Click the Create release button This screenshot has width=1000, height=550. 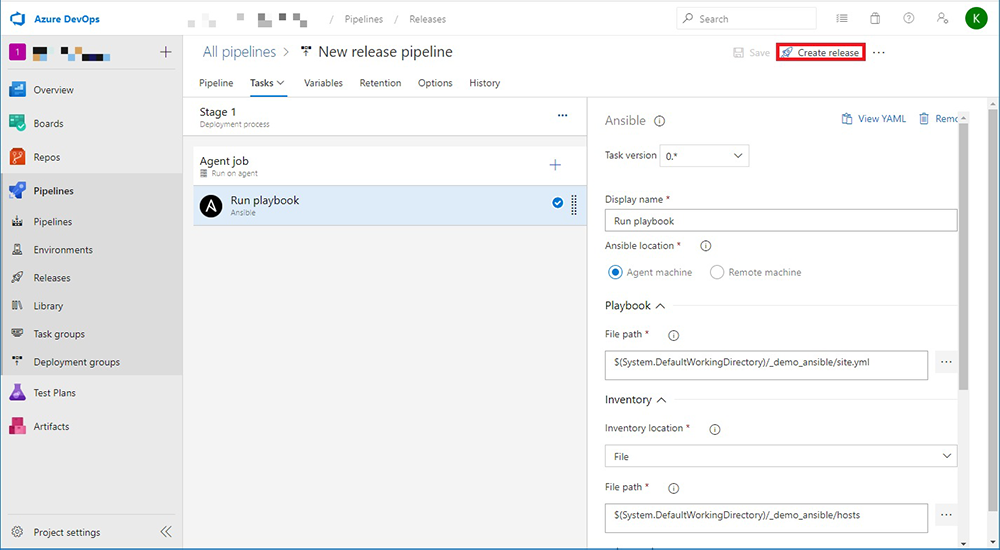(821, 52)
